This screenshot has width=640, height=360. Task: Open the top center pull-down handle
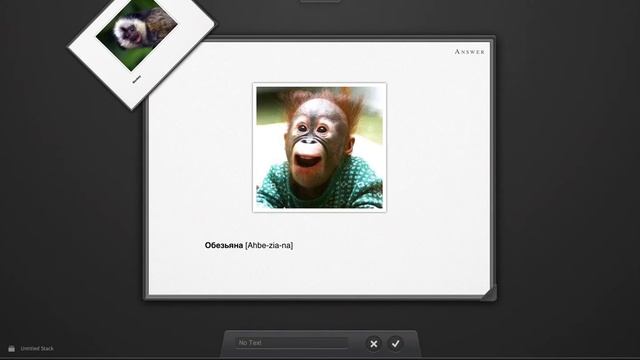320,1
